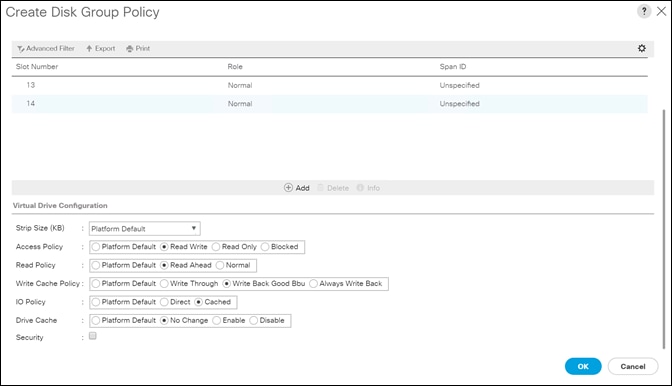Set IO Policy to Direct
Image resolution: width=672 pixels, height=386 pixels.
click(x=164, y=302)
